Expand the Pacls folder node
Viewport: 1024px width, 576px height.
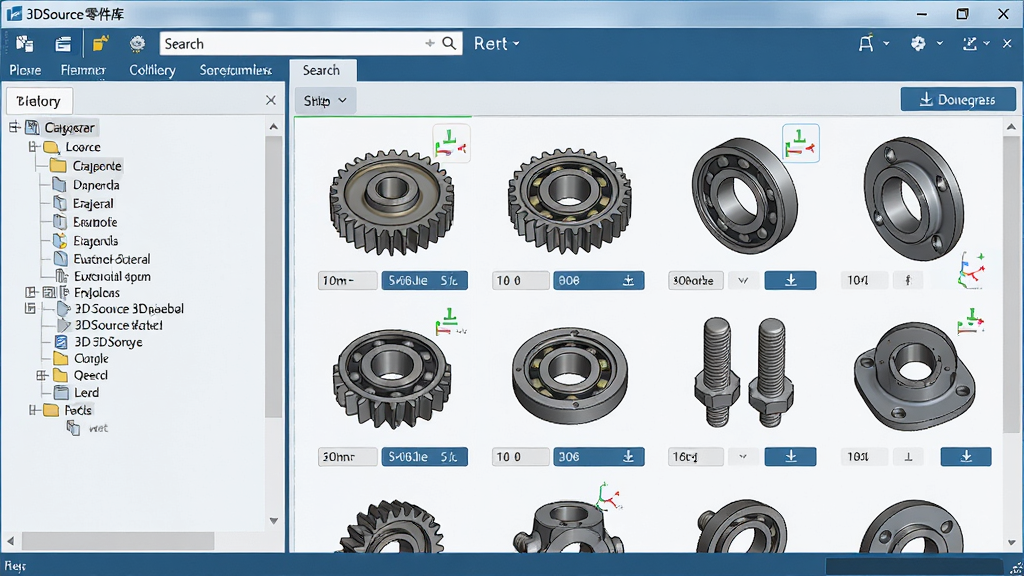(x=34, y=410)
